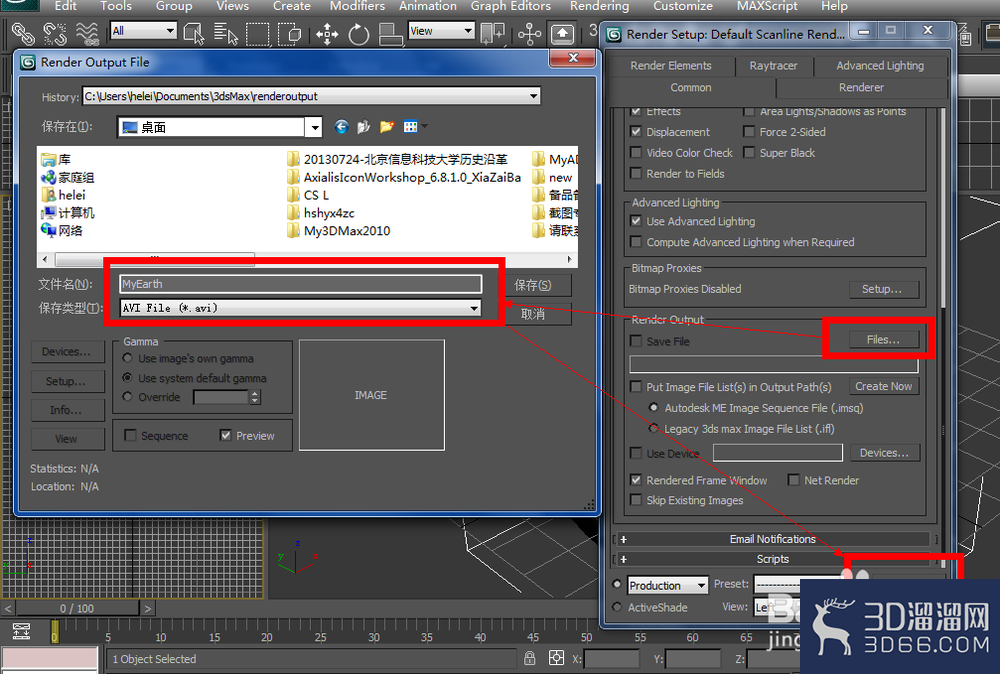Open the helei user folder
1000x674 pixels.
coord(63,195)
